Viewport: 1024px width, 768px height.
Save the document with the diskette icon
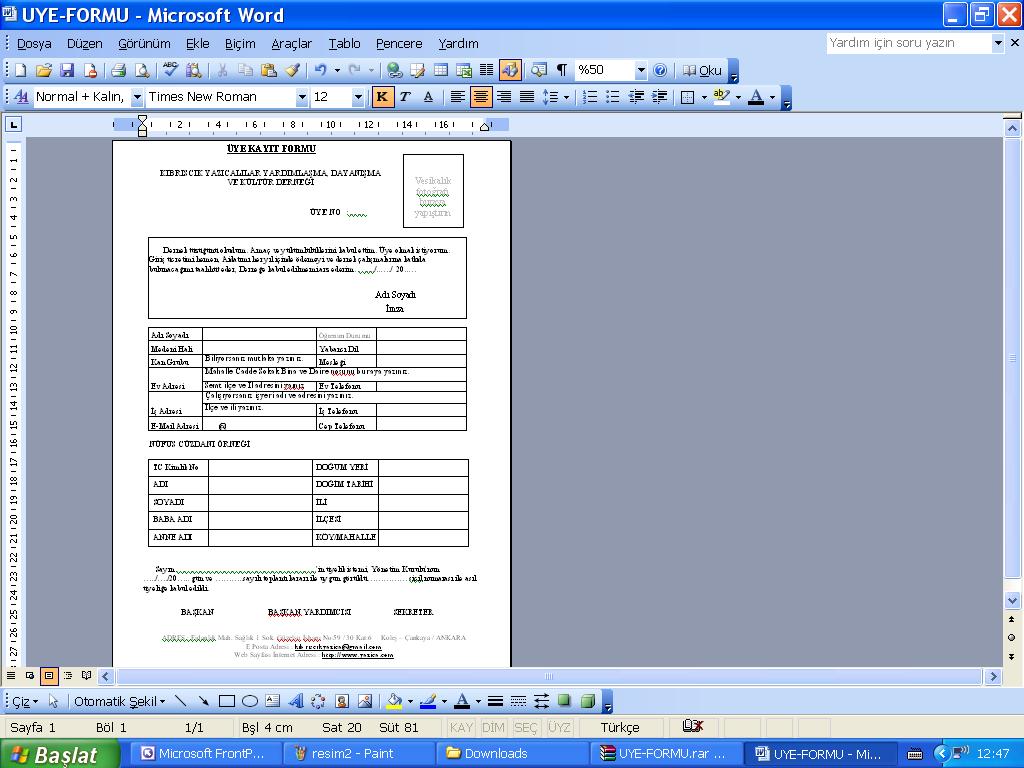click(67, 70)
